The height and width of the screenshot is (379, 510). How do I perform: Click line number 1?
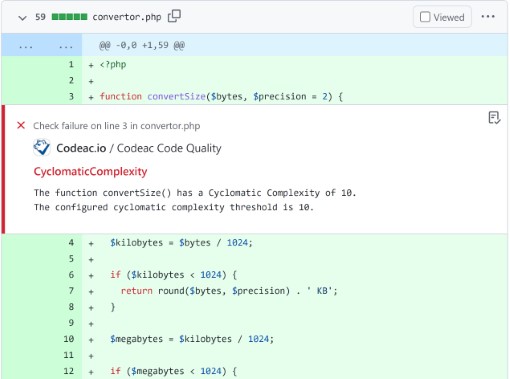pyautogui.click(x=71, y=64)
